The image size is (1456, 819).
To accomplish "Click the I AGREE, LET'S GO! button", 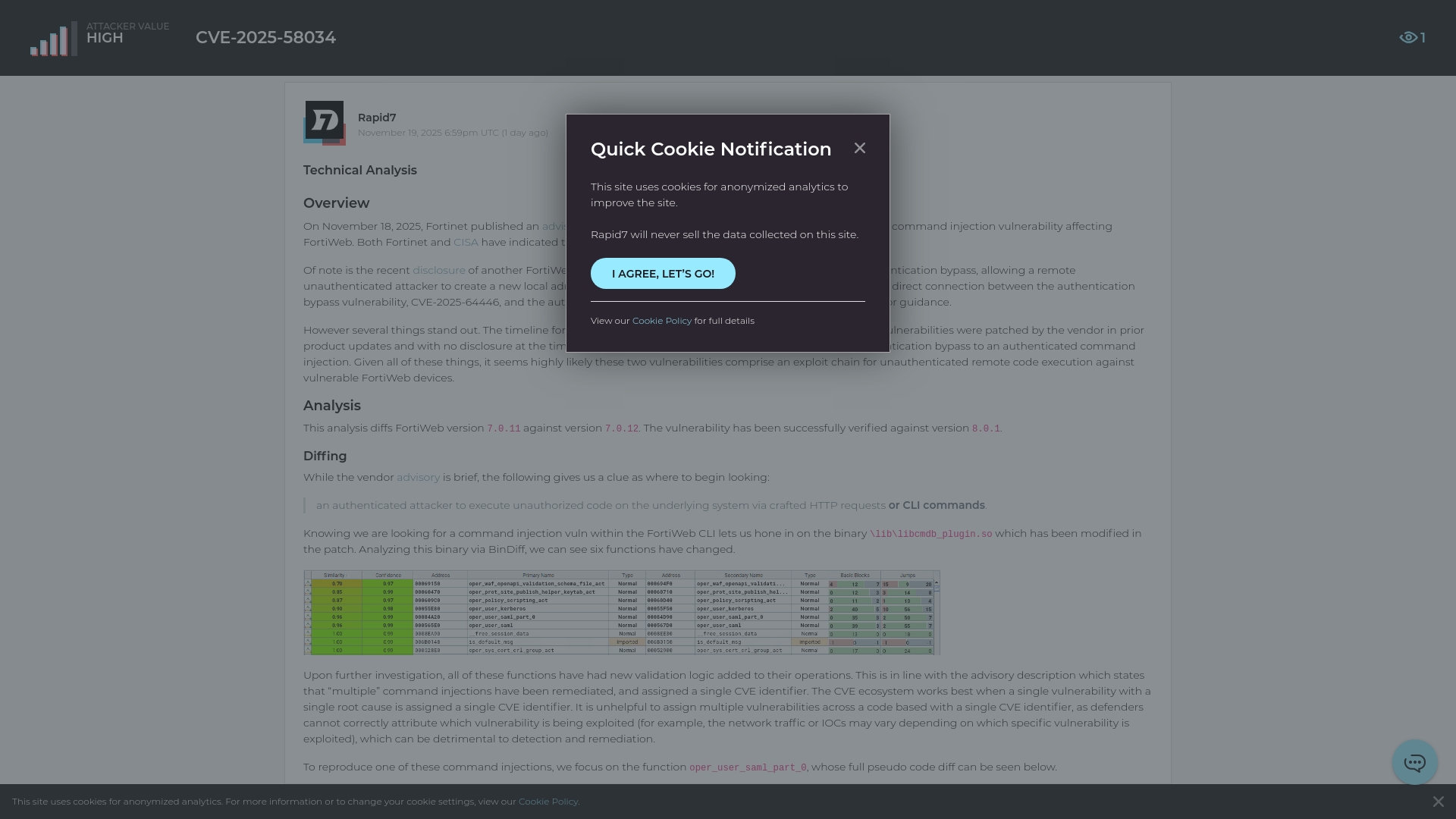I will pyautogui.click(x=663, y=273).
